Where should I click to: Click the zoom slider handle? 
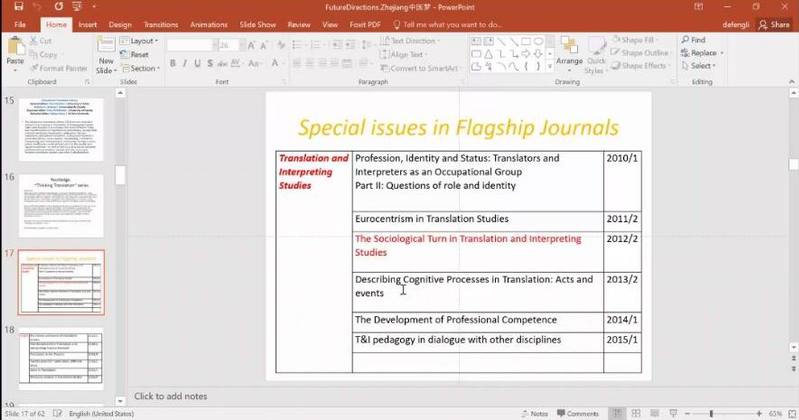(x=711, y=413)
